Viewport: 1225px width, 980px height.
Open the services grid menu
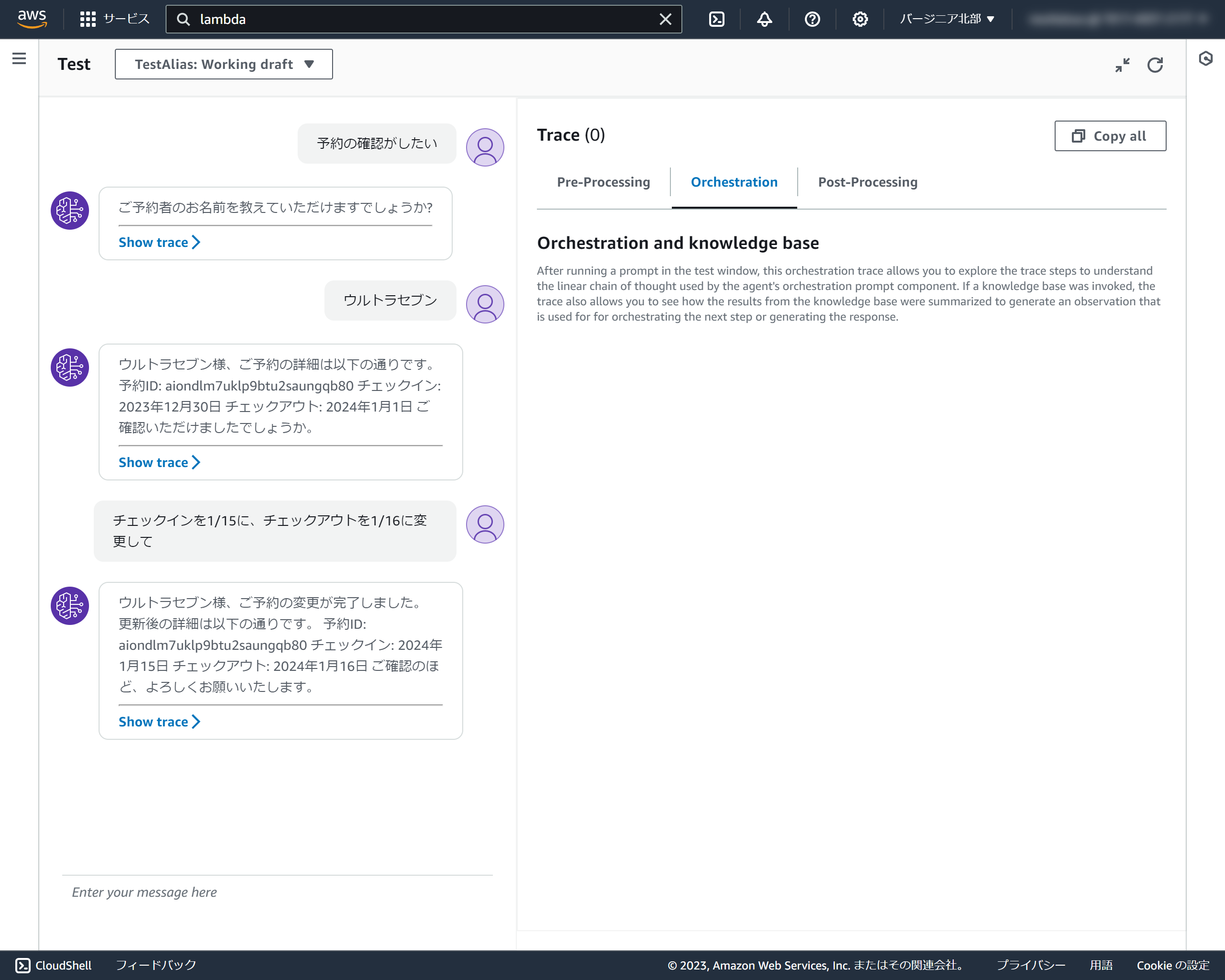(x=88, y=19)
